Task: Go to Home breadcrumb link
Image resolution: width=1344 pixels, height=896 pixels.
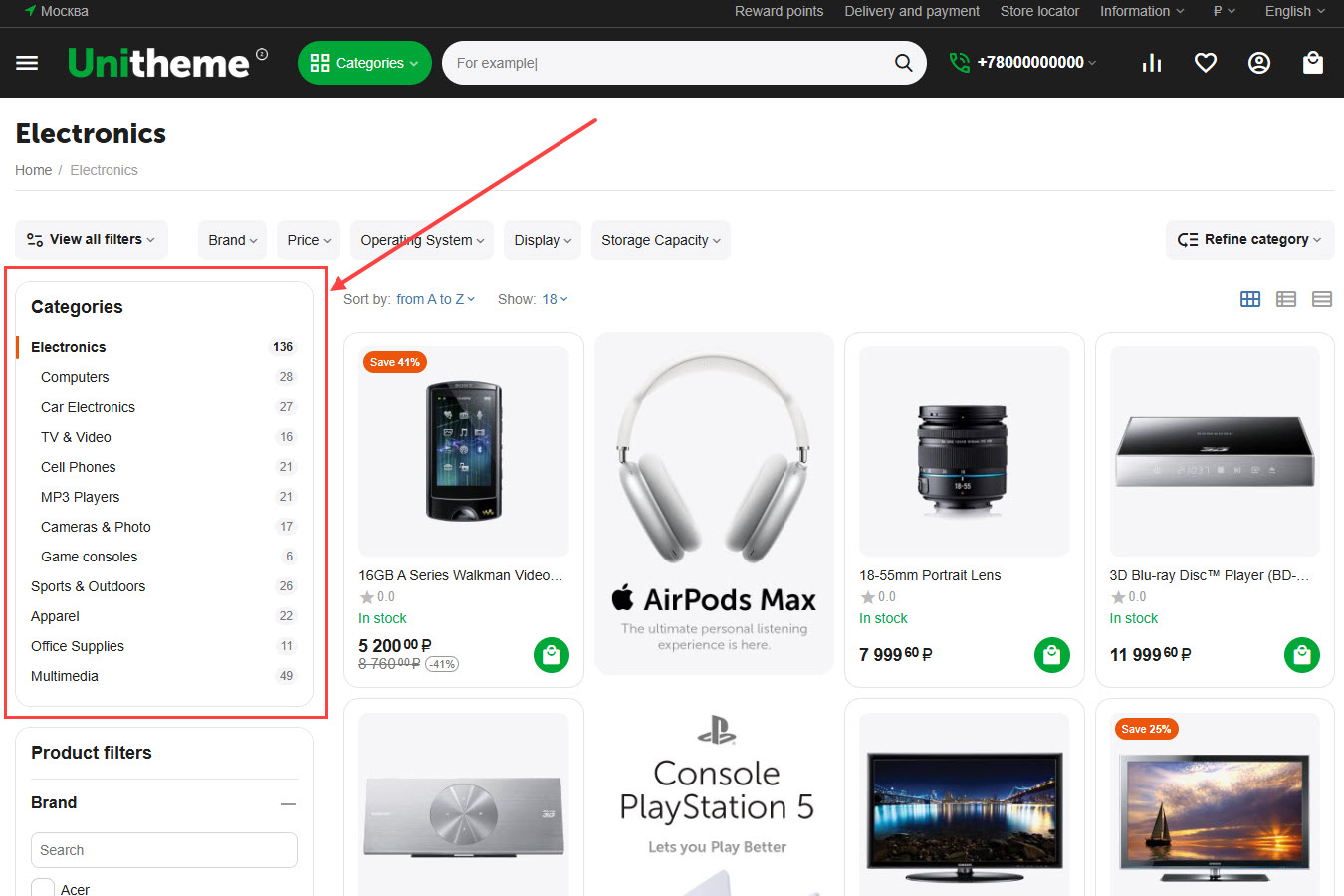Action: (33, 170)
